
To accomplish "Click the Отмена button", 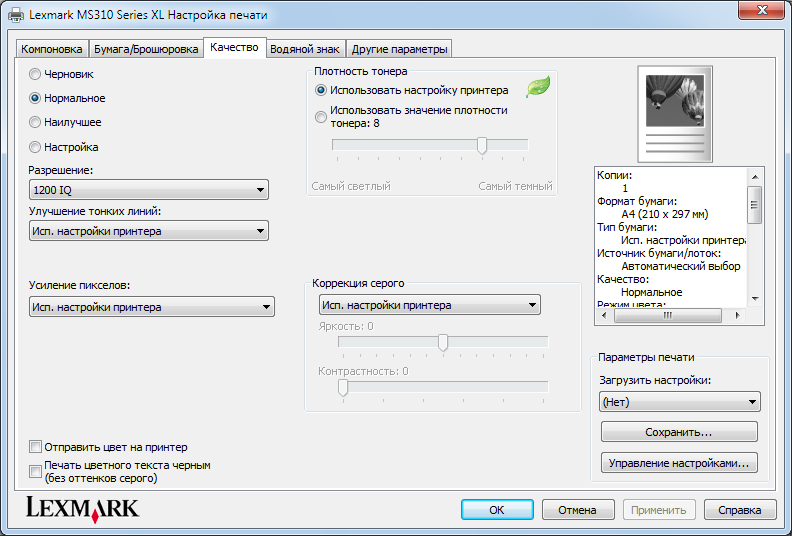I will (x=578, y=510).
